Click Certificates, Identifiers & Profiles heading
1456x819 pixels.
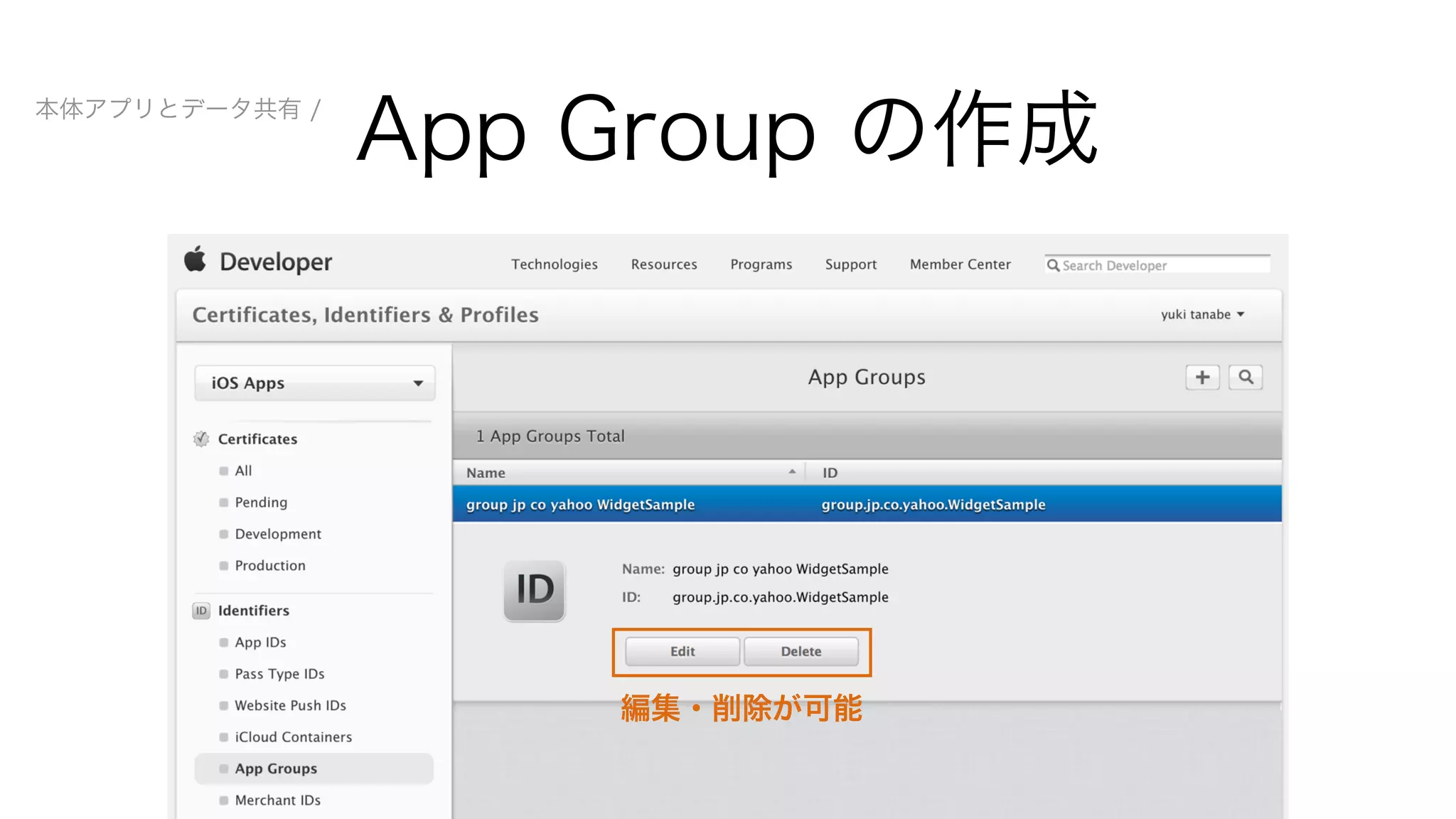tap(365, 315)
